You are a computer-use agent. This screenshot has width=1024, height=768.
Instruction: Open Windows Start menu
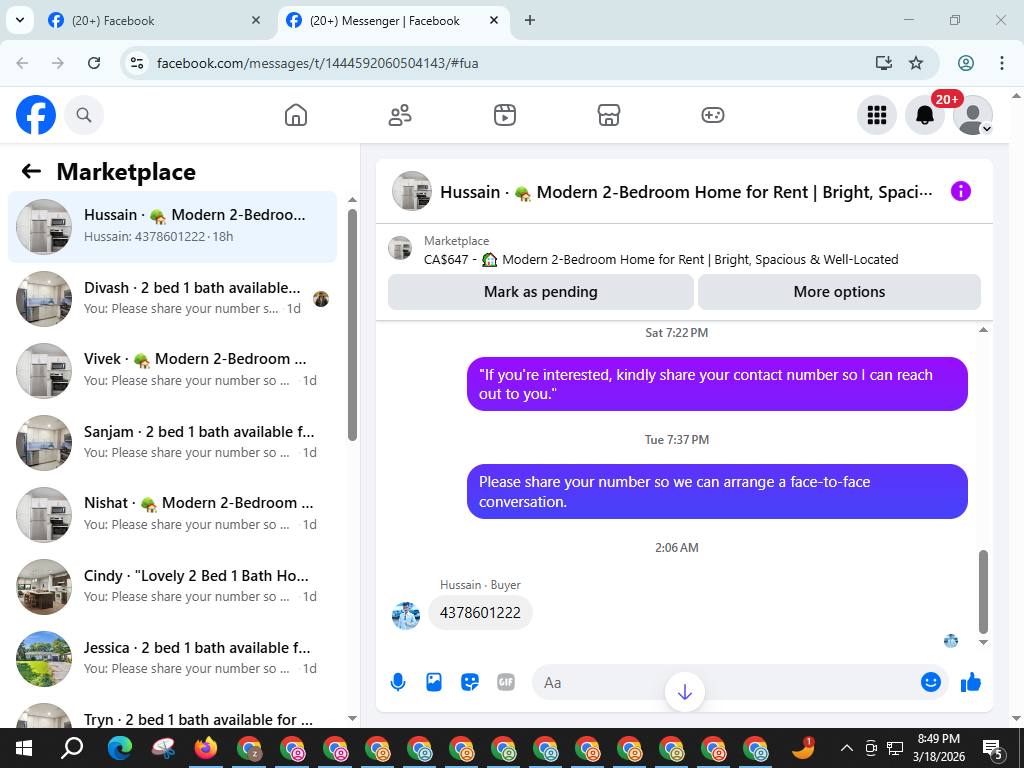(24, 748)
